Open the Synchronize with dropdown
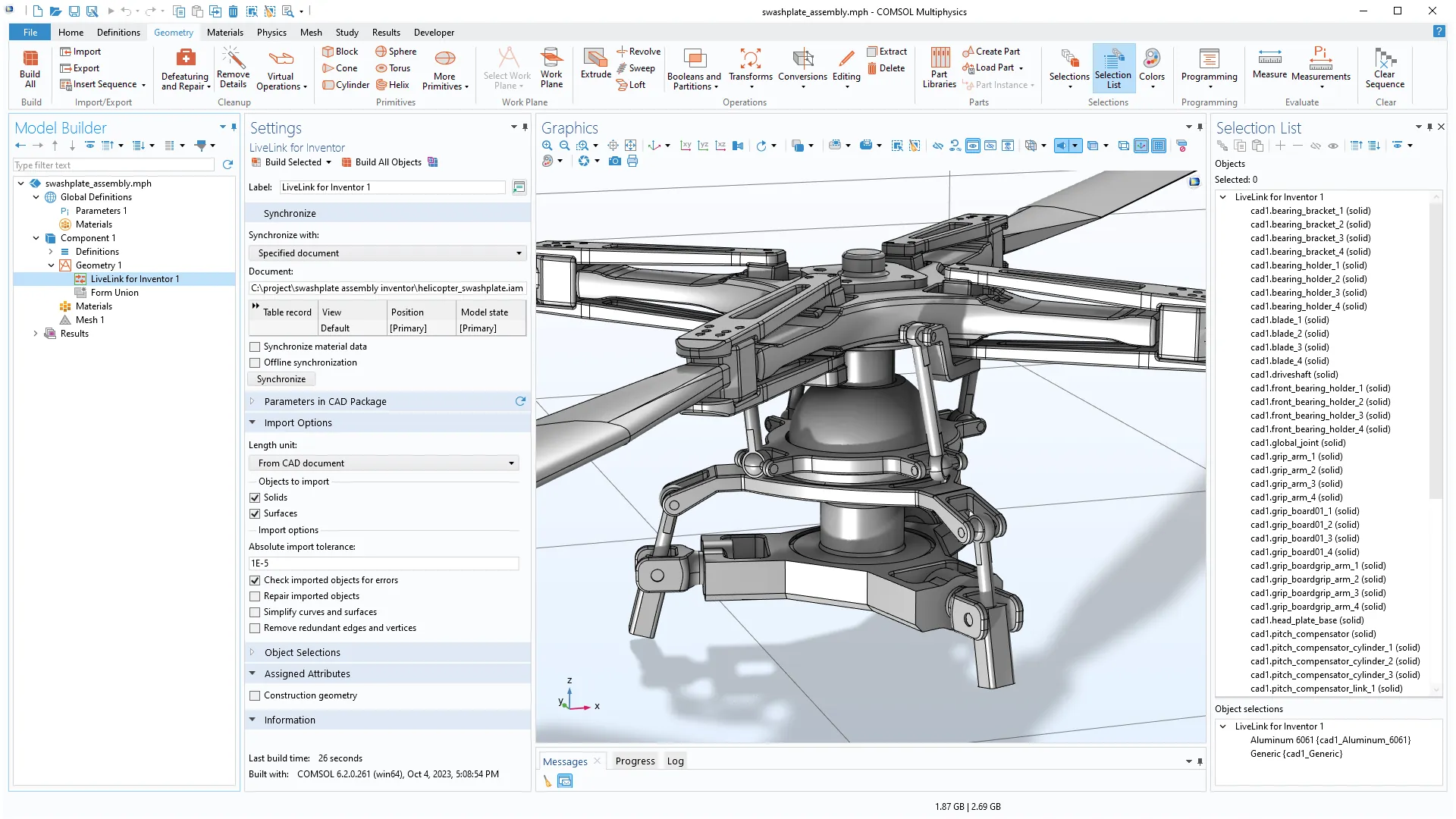The image size is (1456, 819). 388,253
